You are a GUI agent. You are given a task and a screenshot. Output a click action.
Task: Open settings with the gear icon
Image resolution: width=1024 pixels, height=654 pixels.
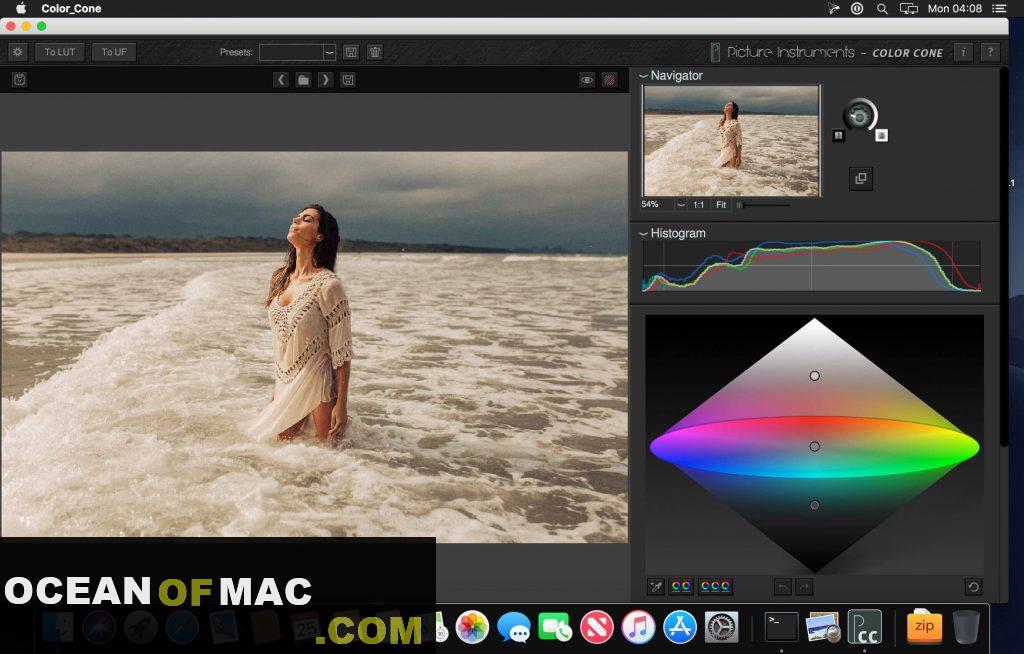18,52
